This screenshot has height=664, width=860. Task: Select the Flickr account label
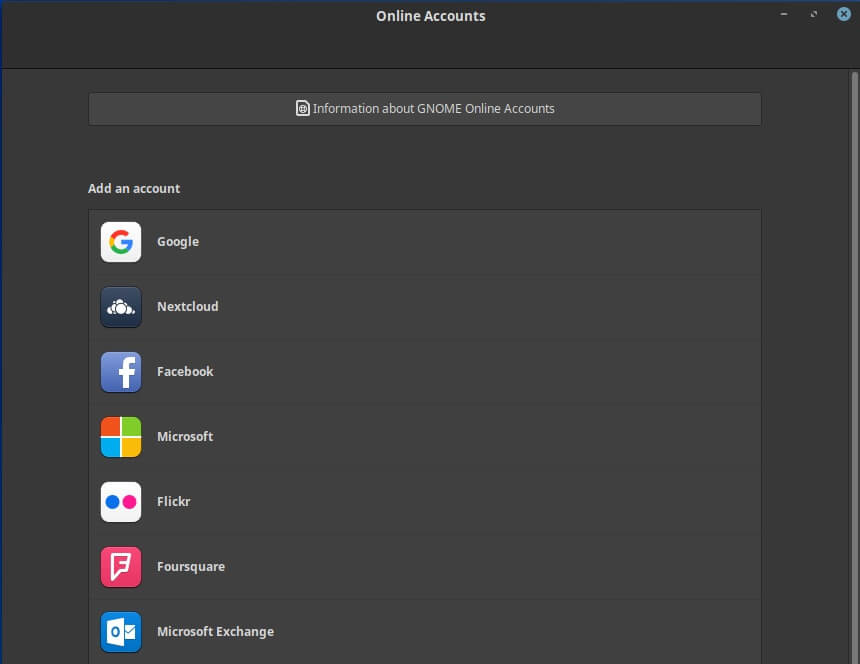(173, 502)
